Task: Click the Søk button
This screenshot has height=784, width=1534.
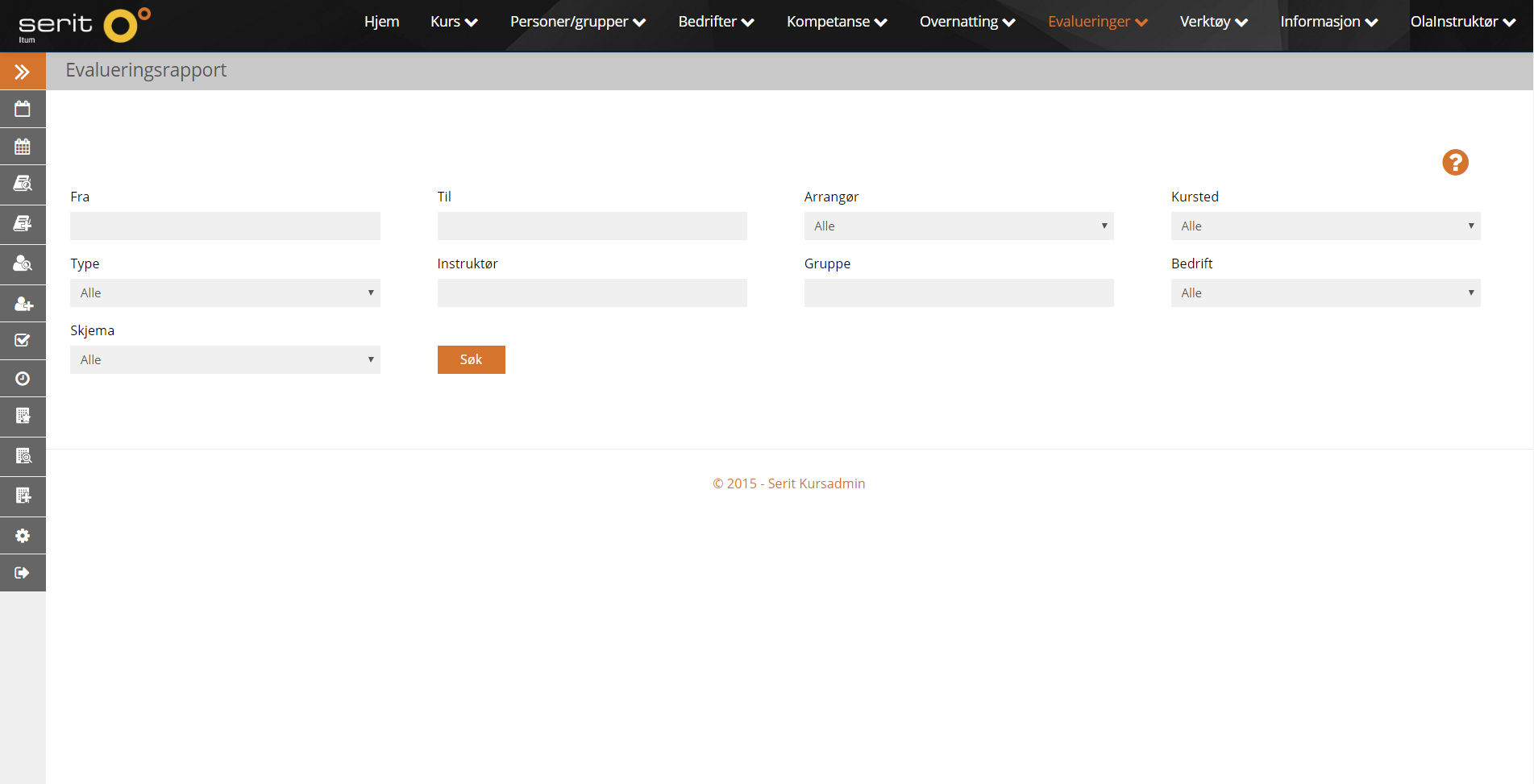Action: [x=472, y=359]
